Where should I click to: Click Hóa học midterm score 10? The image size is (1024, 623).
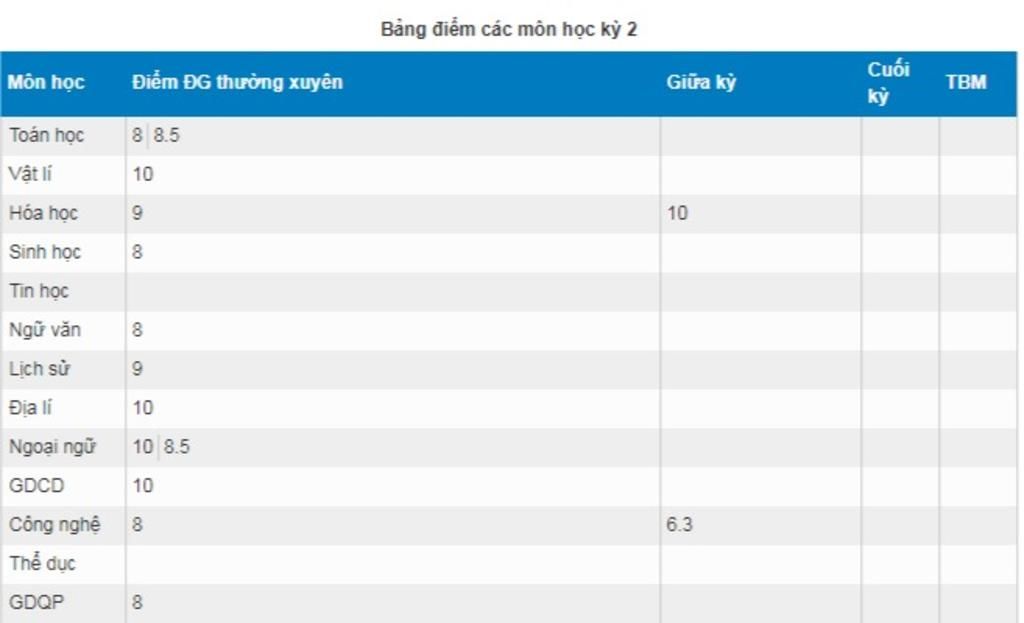[677, 213]
